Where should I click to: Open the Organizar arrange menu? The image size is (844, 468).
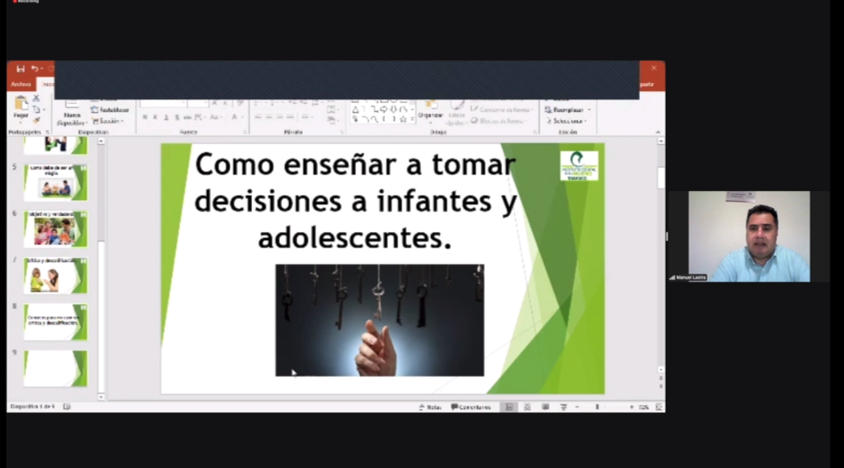(x=430, y=110)
